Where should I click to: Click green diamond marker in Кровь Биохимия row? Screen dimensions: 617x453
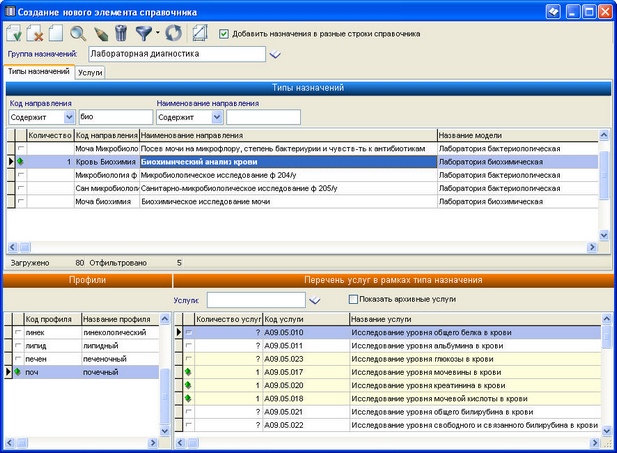pyautogui.click(x=20, y=161)
